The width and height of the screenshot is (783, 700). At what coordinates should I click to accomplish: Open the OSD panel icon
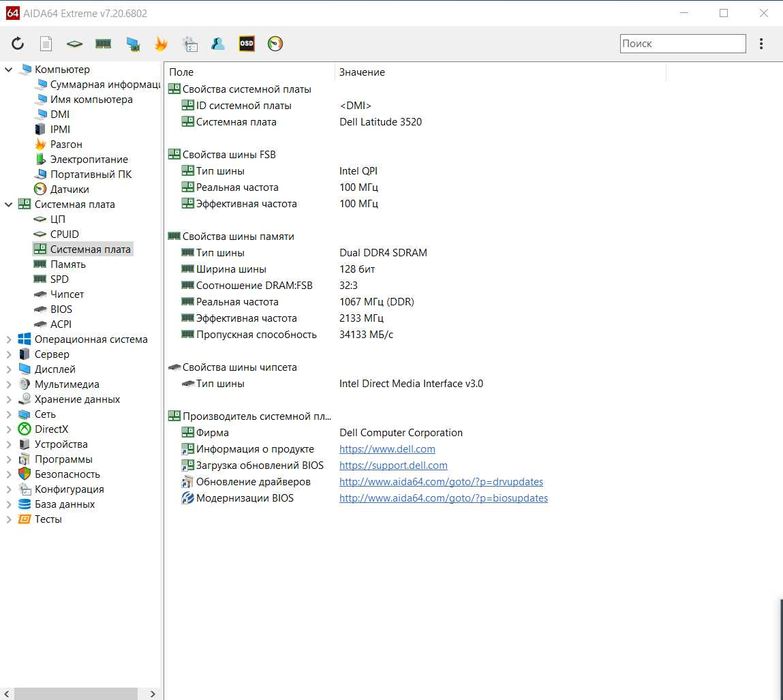pos(247,44)
